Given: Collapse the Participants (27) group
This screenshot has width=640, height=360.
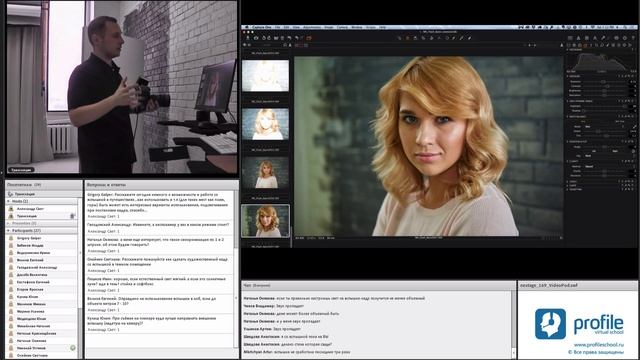Looking at the screenshot, I should (x=9, y=231).
